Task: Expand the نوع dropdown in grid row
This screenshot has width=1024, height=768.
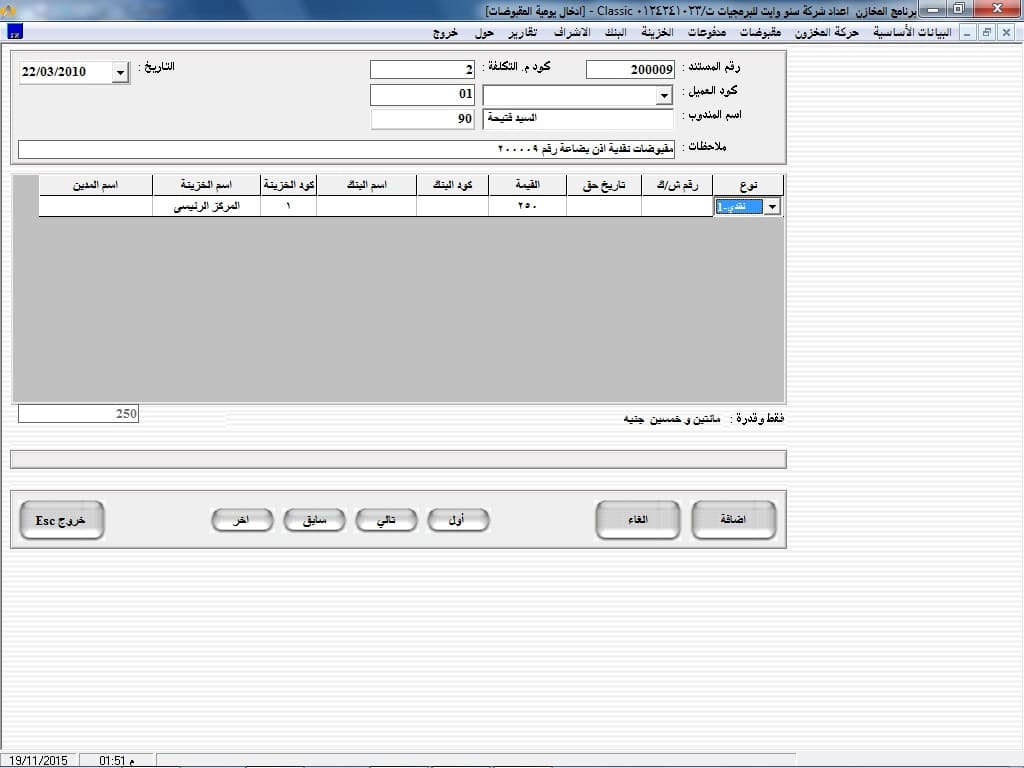Action: click(773, 207)
